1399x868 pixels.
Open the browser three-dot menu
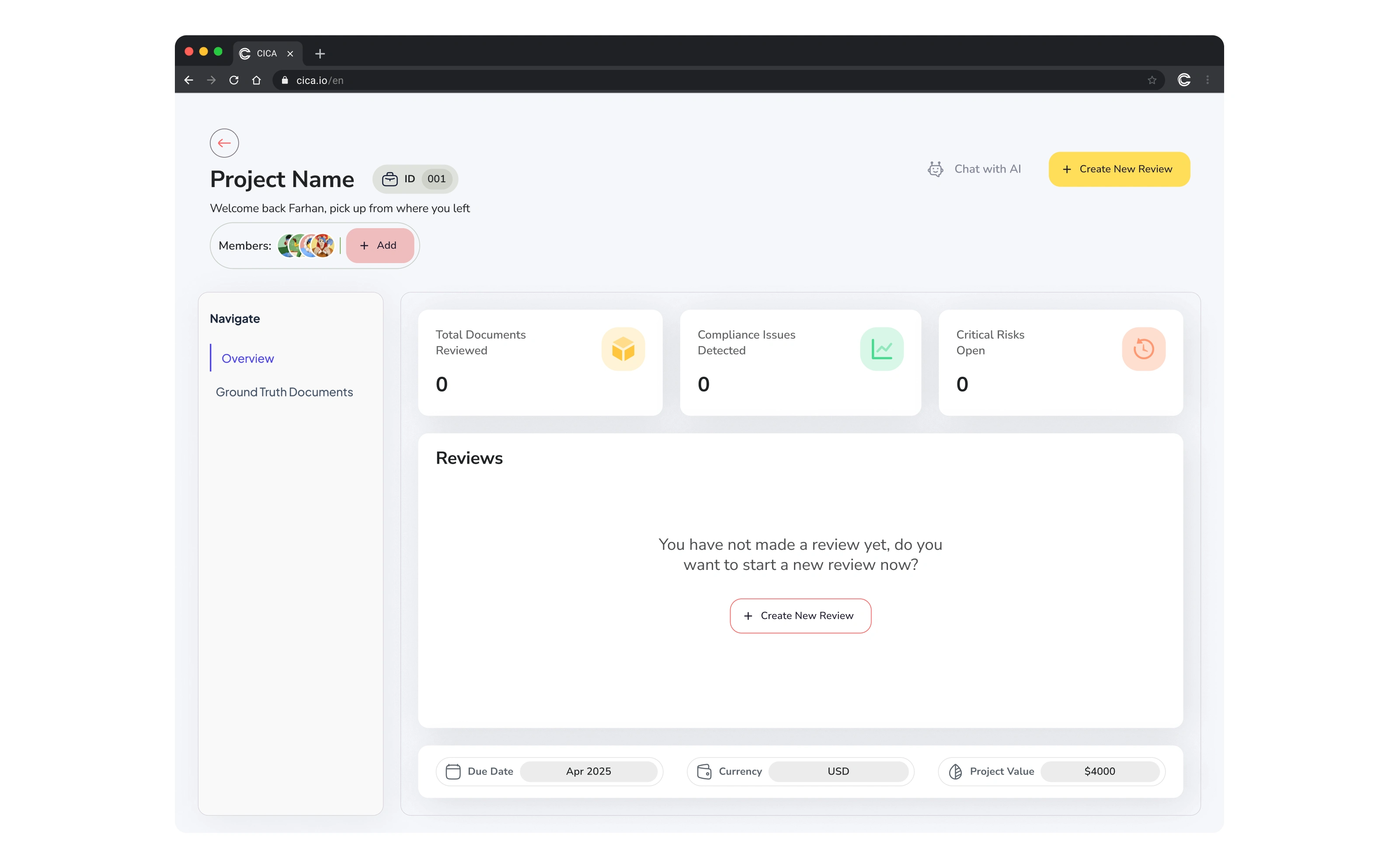click(x=1207, y=80)
